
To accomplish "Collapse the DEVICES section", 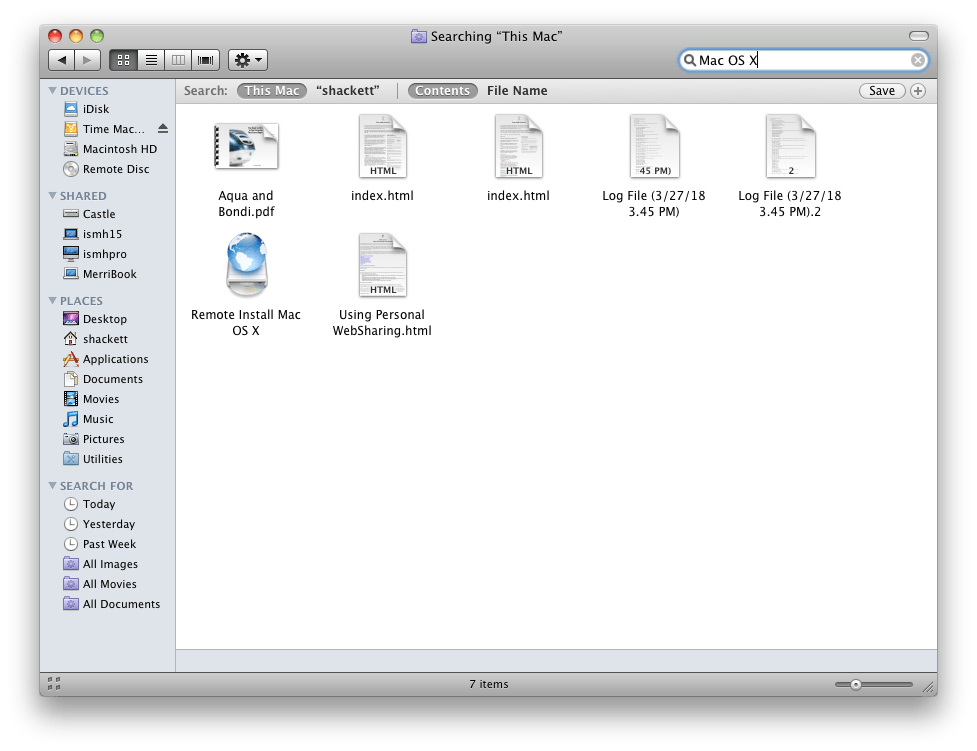I will [52, 91].
